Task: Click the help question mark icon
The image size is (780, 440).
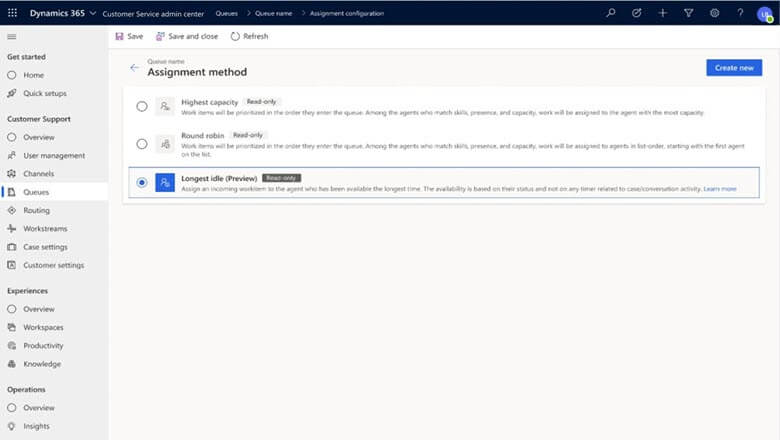Action: [x=740, y=13]
